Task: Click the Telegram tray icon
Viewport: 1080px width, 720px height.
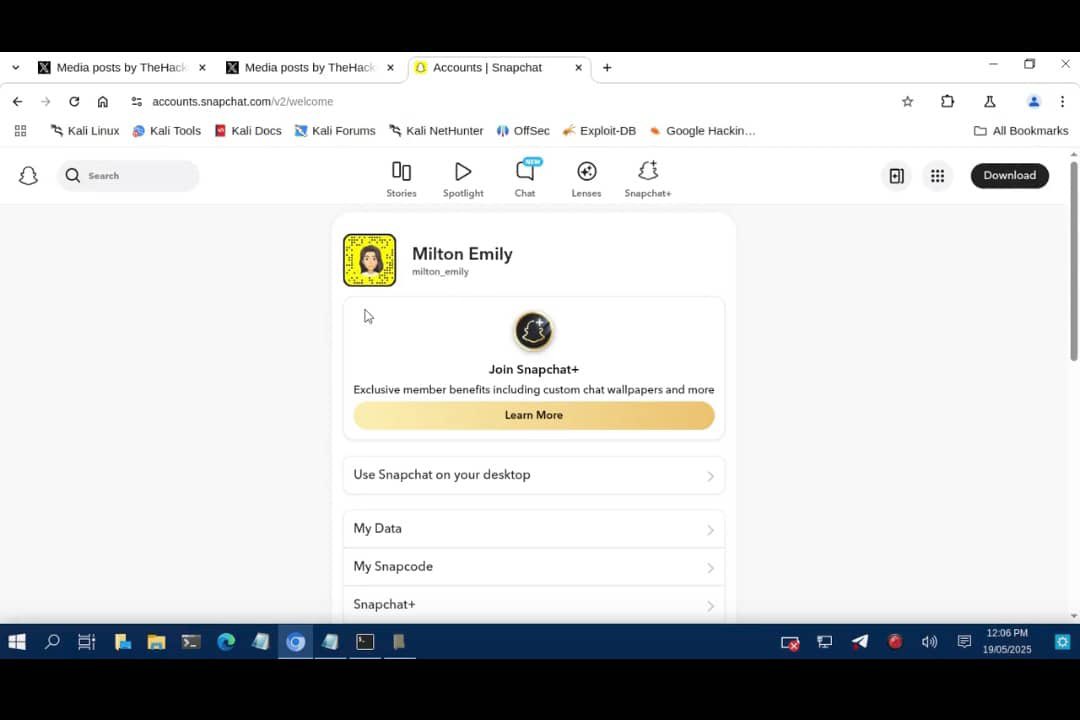Action: coord(860,642)
